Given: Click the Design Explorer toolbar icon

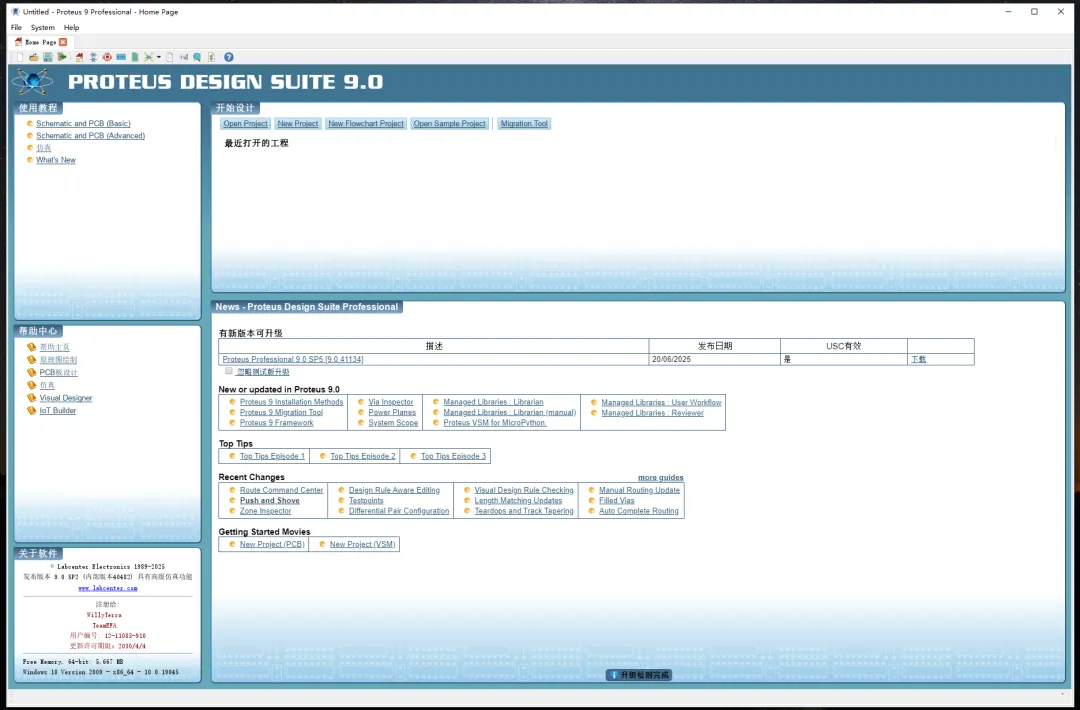Looking at the screenshot, I should coord(149,57).
